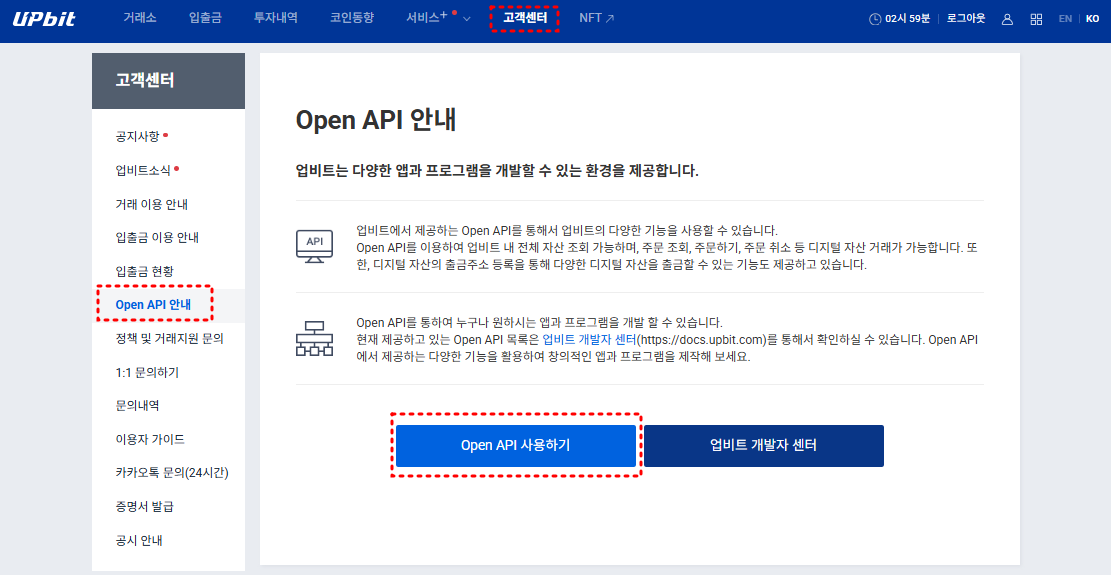This screenshot has height=575, width=1111.
Task: Click the network diagram icon
Action: pyautogui.click(x=314, y=338)
